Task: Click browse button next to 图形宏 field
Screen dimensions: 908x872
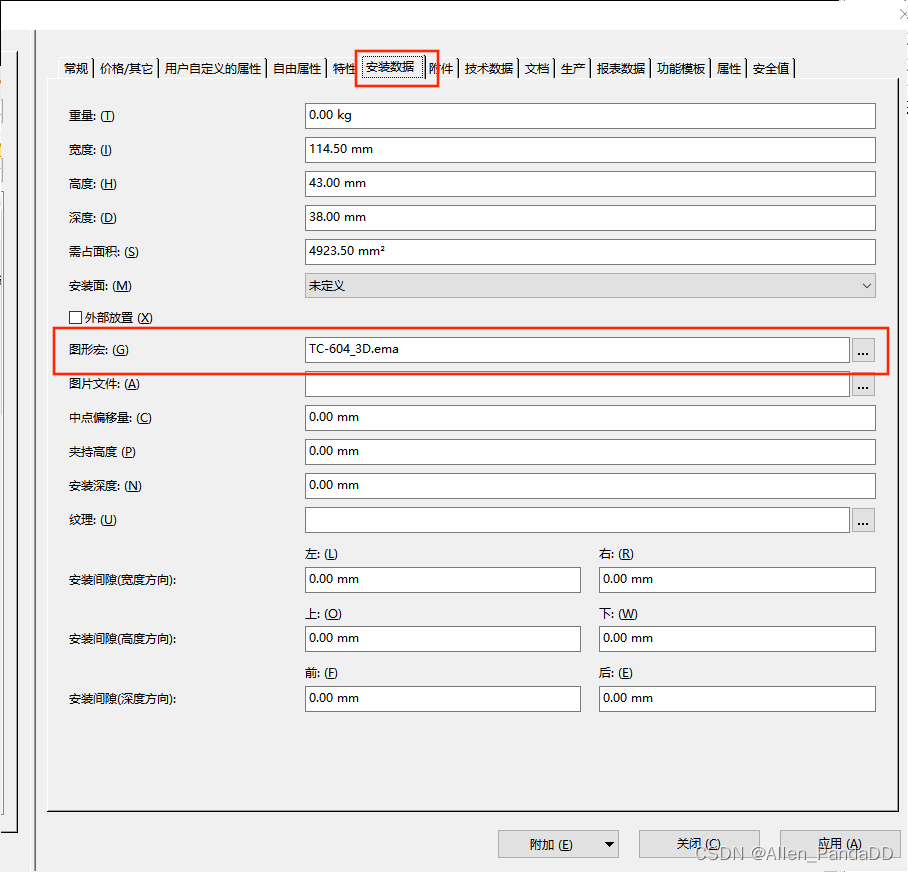Action: [x=863, y=350]
